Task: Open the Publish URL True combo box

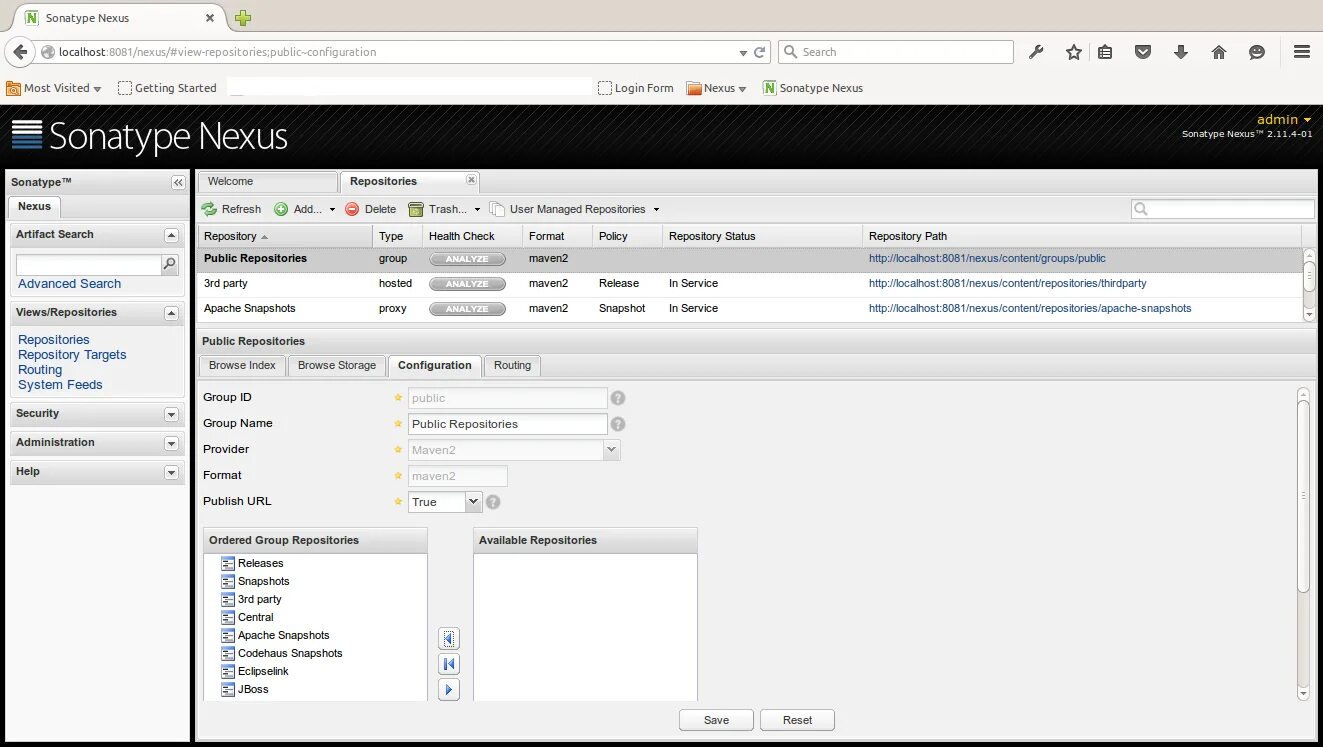Action: tap(474, 502)
